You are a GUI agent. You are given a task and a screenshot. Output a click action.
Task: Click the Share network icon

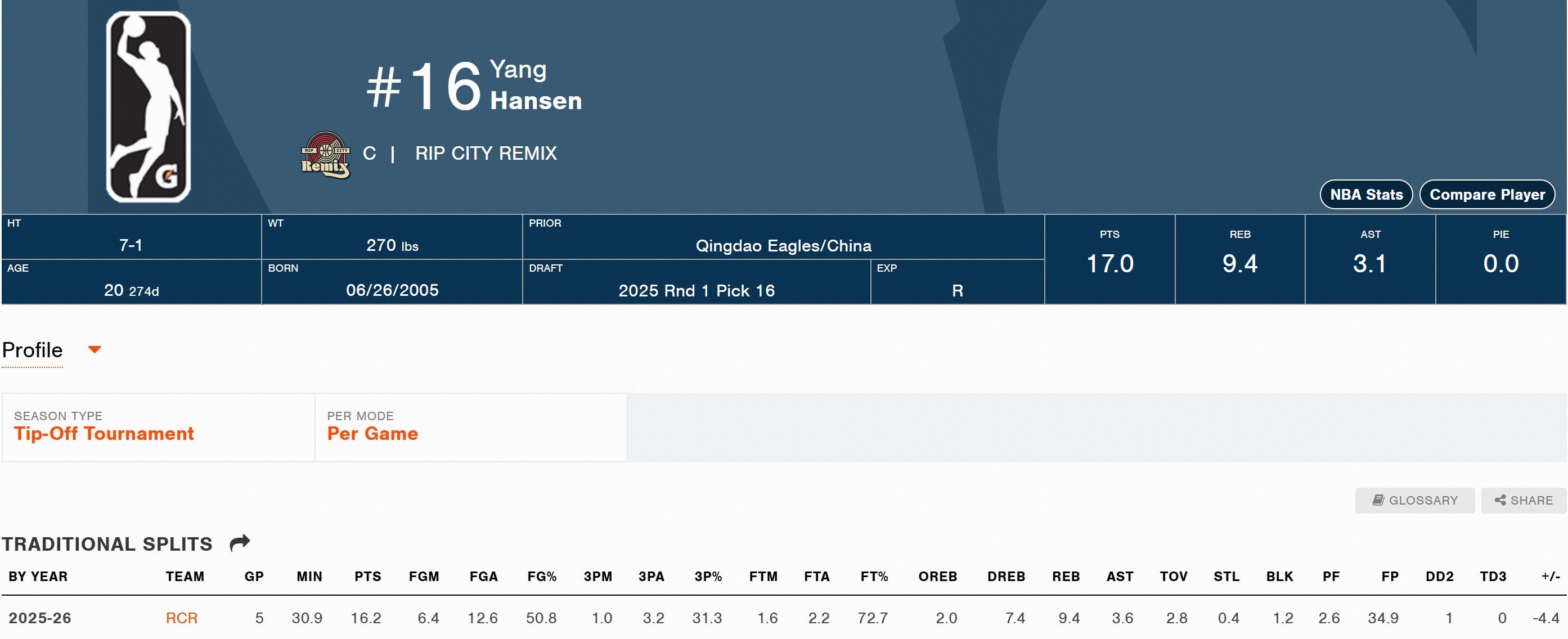tap(1500, 500)
